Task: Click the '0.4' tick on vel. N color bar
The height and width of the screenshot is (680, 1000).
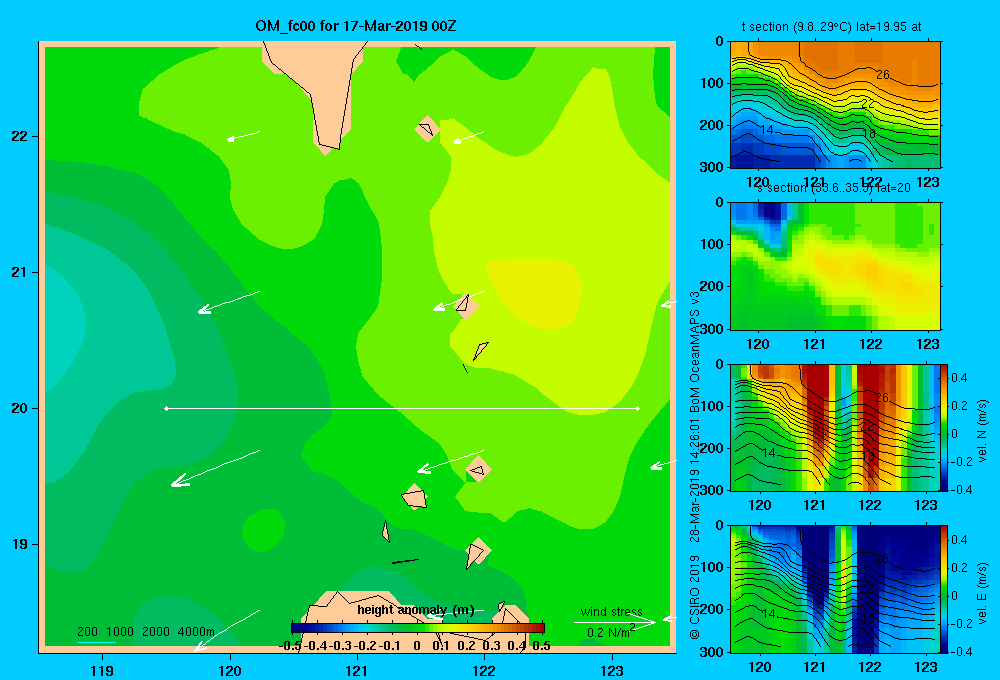Action: click(959, 378)
